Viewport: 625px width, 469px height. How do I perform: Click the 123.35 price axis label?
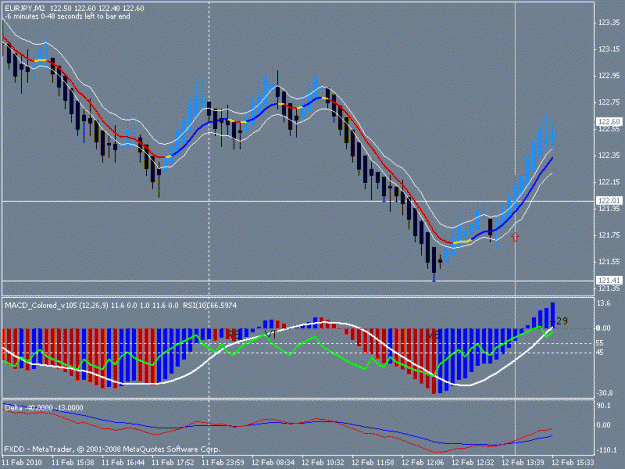(609, 23)
